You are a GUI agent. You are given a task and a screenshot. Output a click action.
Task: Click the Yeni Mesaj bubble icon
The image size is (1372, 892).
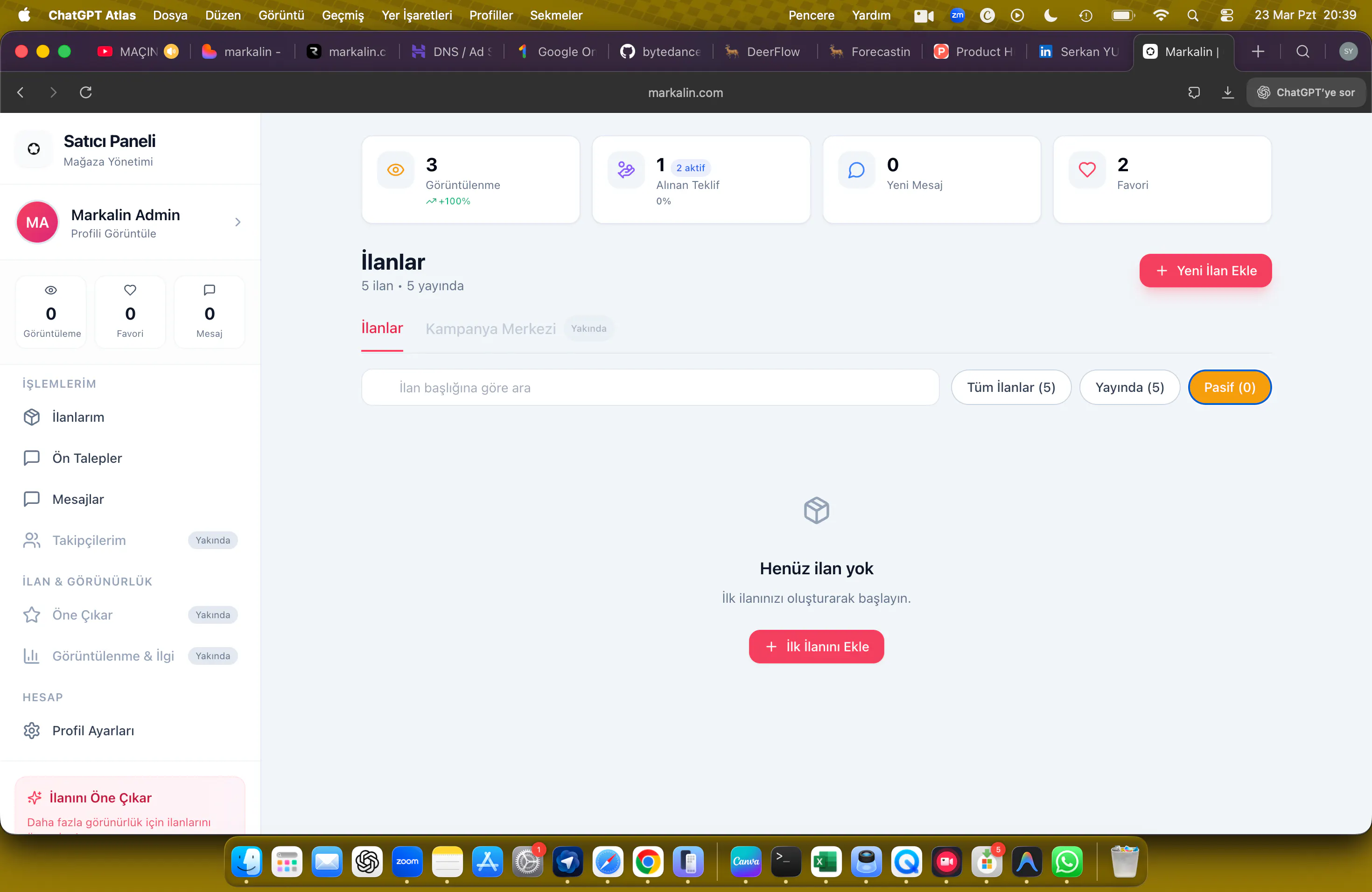click(x=857, y=170)
